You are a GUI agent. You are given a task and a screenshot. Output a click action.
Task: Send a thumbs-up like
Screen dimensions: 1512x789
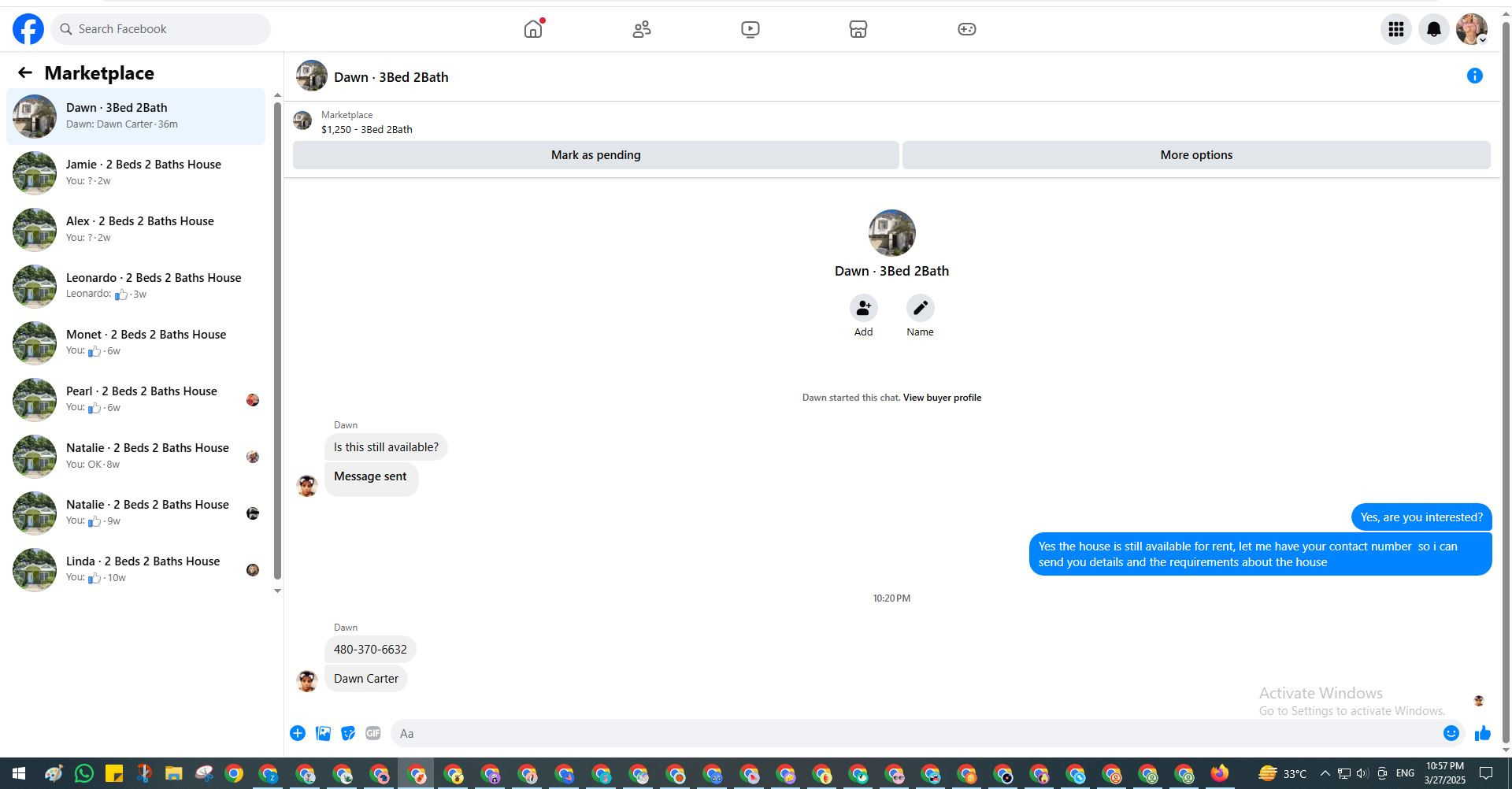tap(1483, 734)
